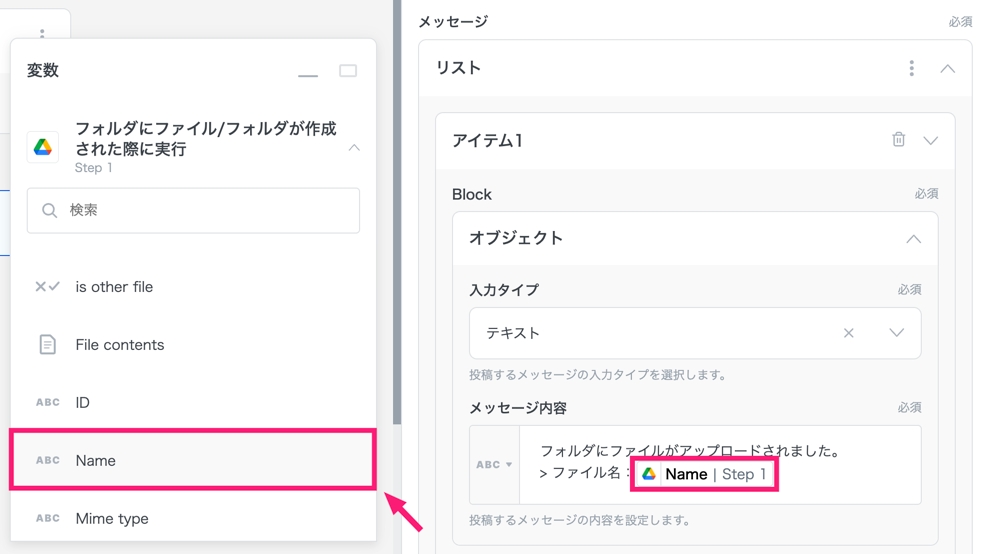Viewport: 989px width, 554px height.
Task: Open the 入力タイプ dropdown arrow
Action: [896, 333]
